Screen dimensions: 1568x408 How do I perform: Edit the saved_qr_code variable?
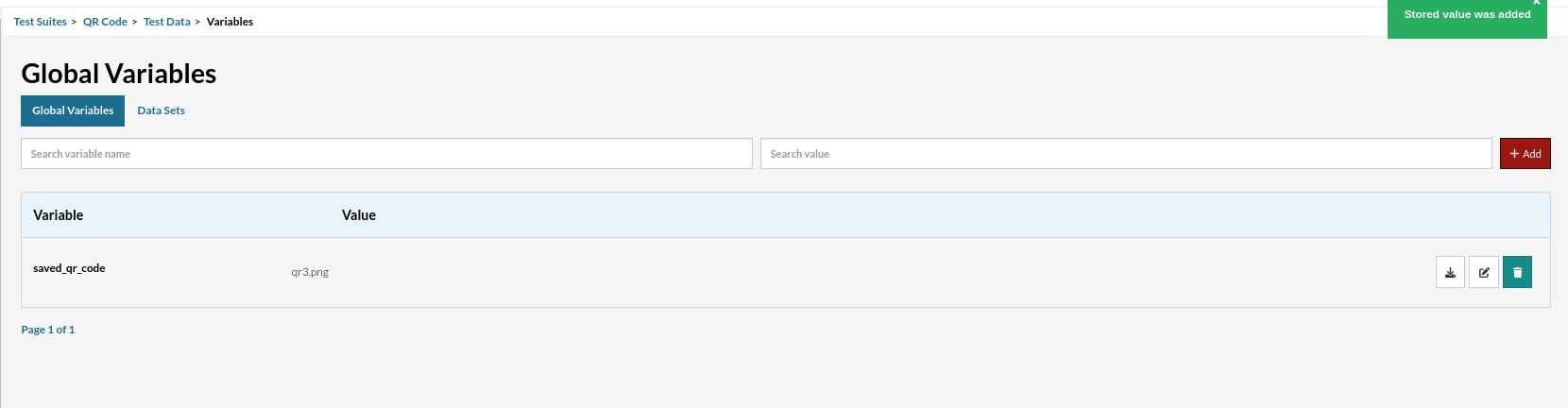(1484, 272)
